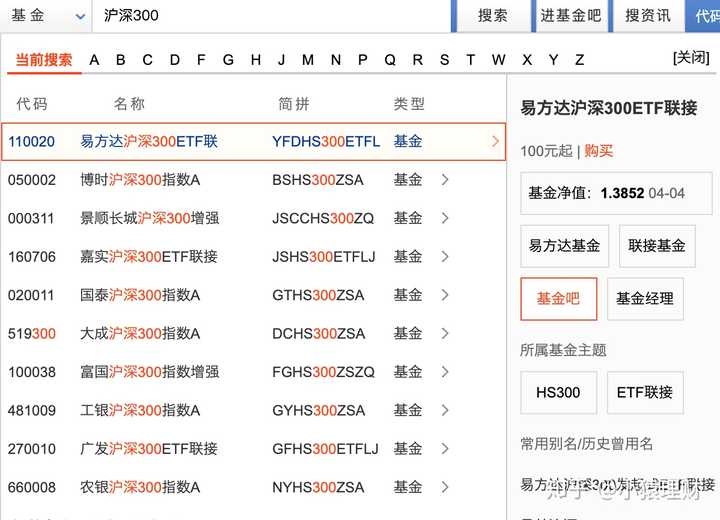Viewport: 720px width, 520px height.
Task: Expand arrow on 国泰沪深300指数A row
Action: point(444,295)
